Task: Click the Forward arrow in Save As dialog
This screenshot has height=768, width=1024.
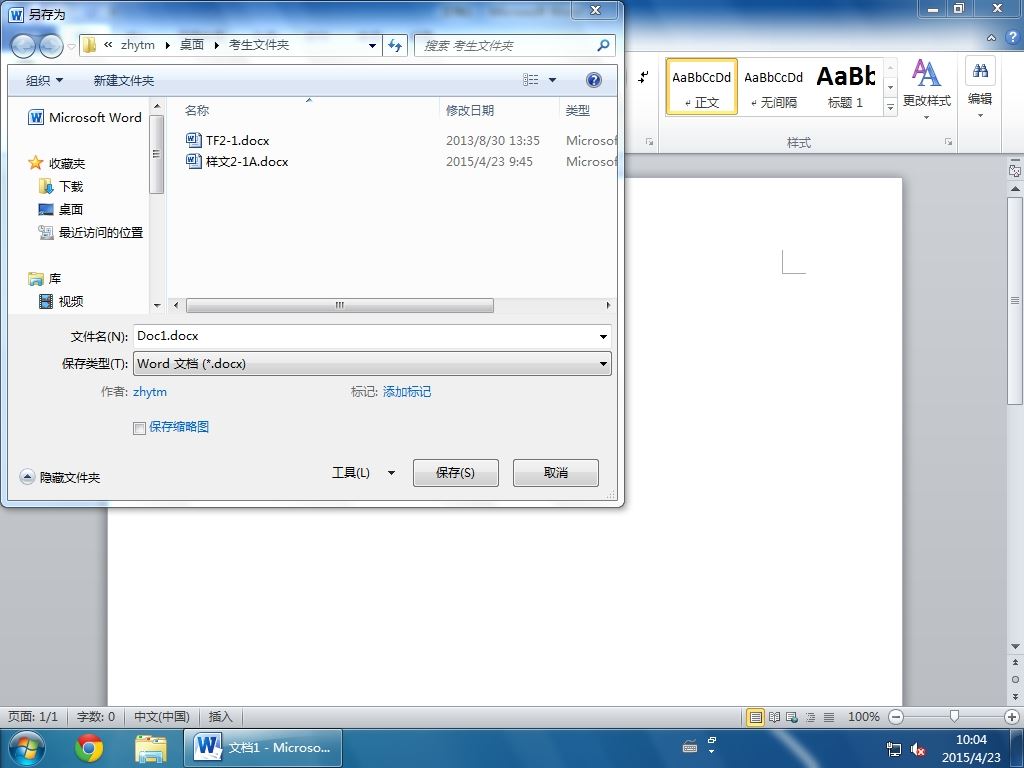Action: [51, 45]
